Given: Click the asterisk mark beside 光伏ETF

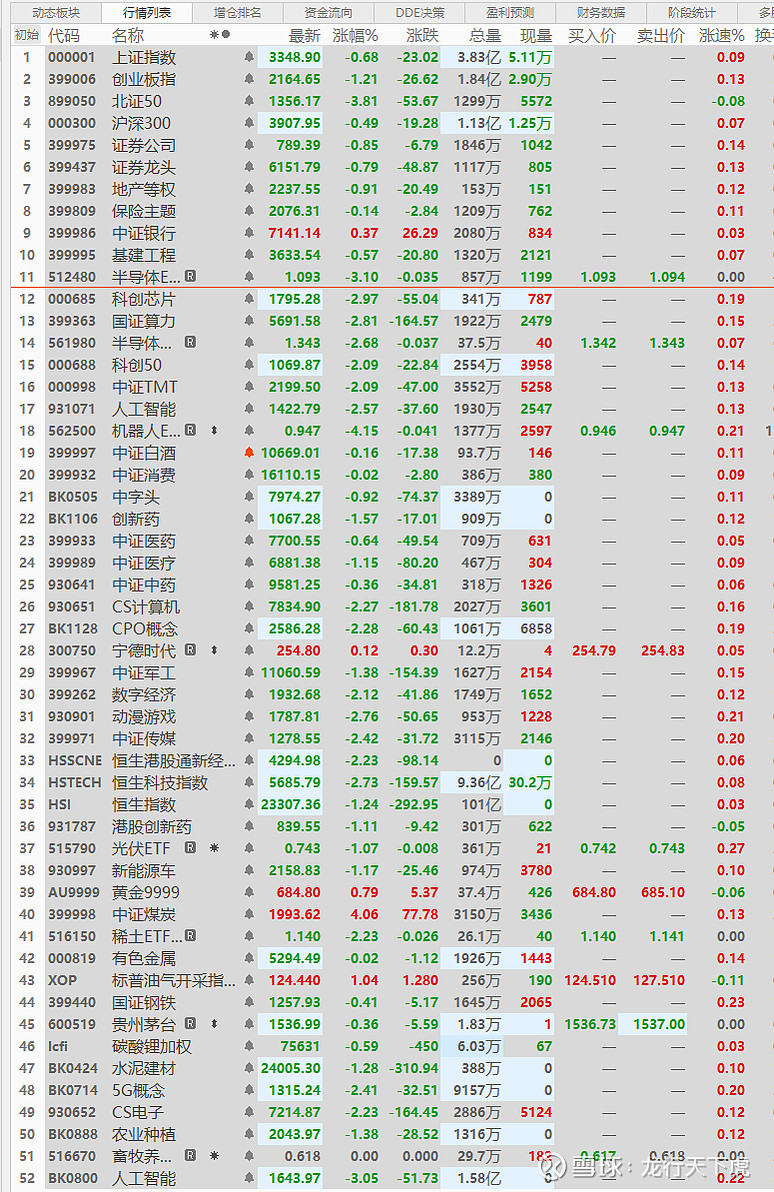Looking at the screenshot, I should (214, 848).
